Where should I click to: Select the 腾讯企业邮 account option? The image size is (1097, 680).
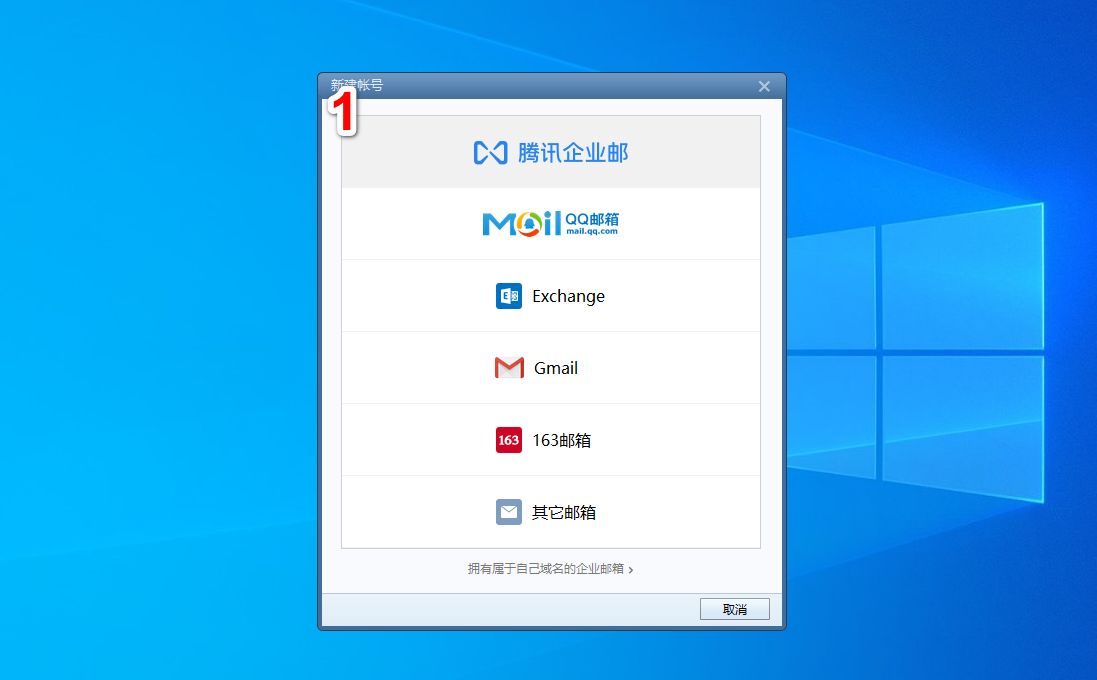click(x=551, y=152)
